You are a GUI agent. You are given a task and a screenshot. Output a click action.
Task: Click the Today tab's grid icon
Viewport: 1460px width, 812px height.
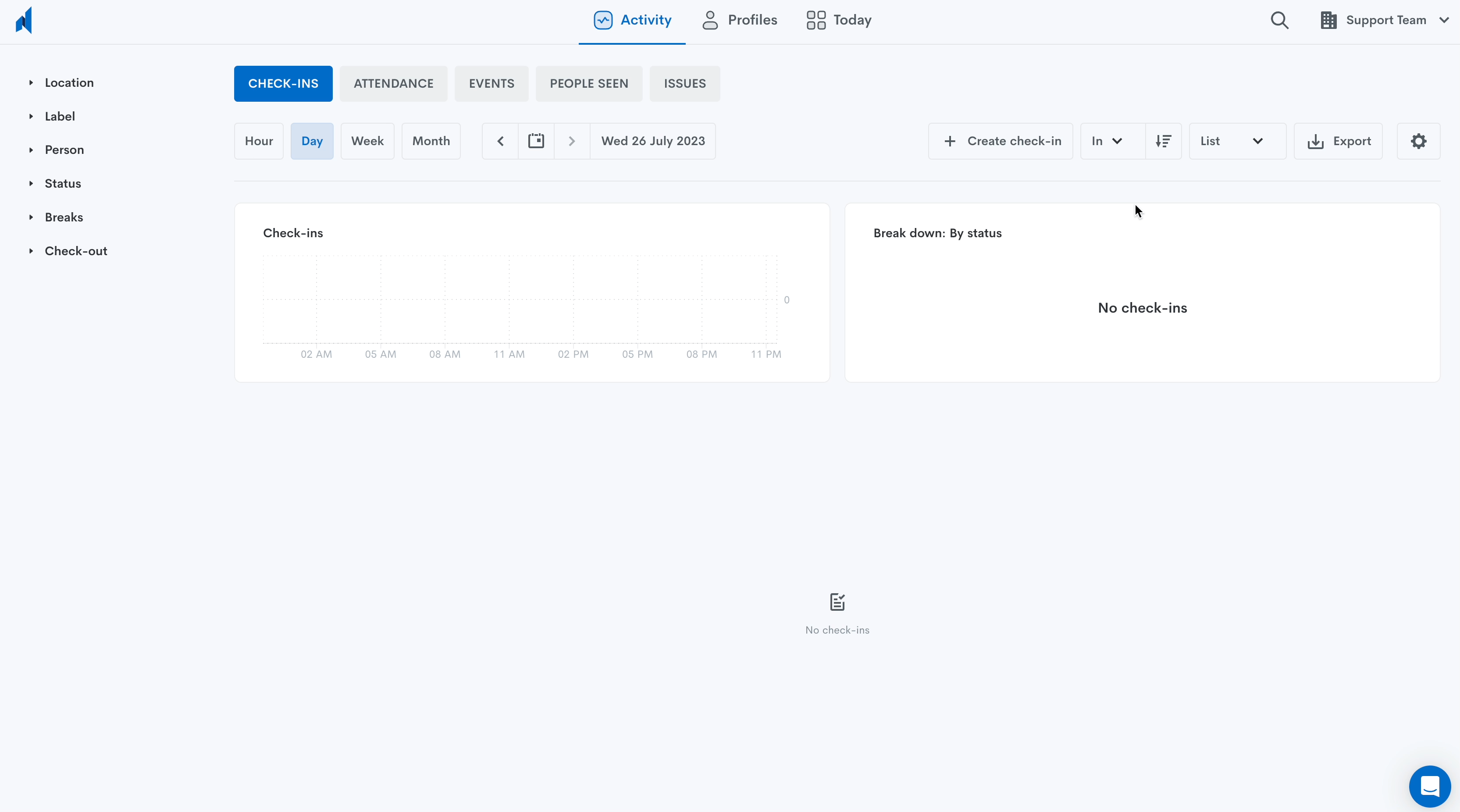coord(816,21)
